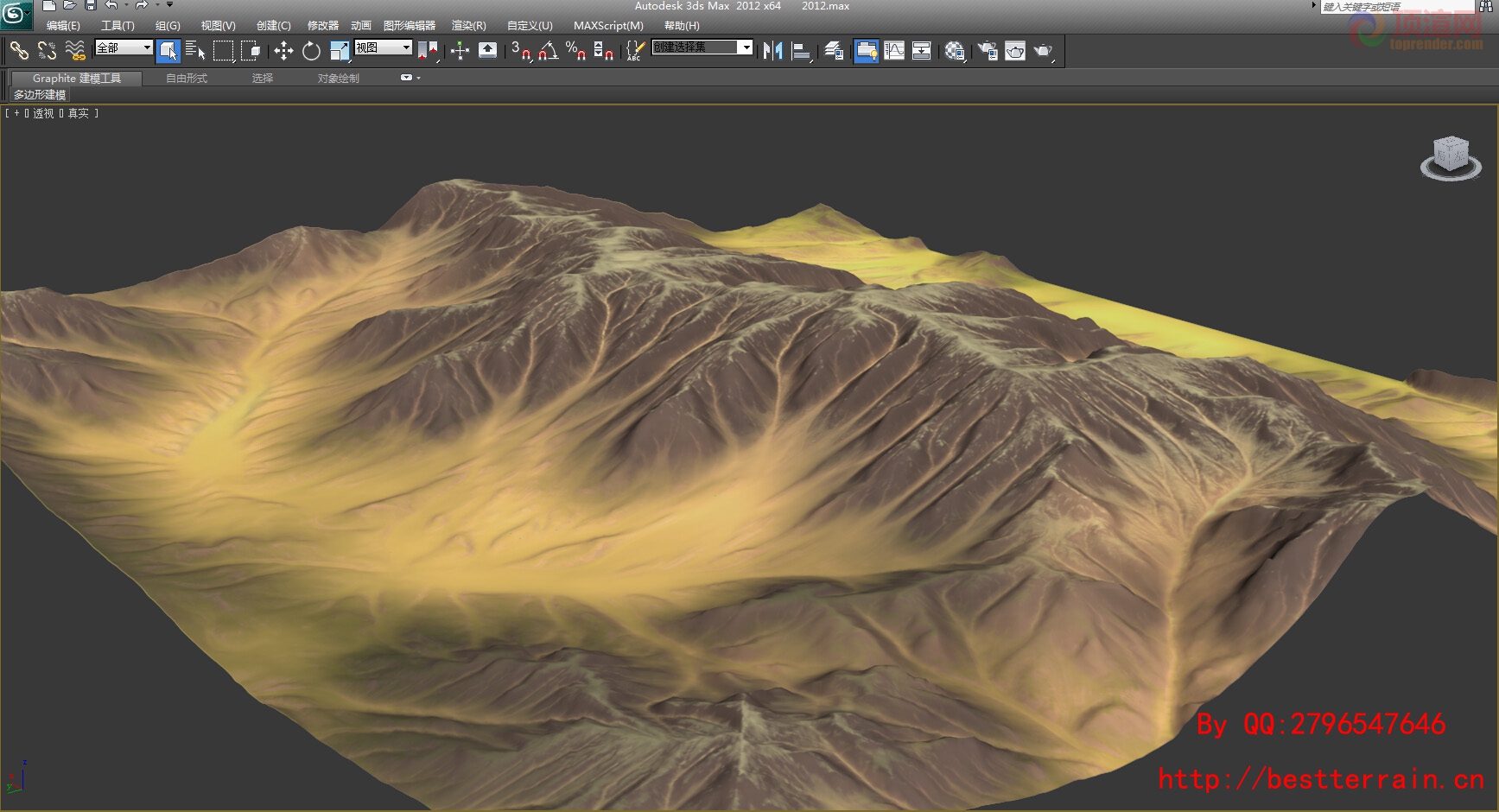Expand the ribbon display options arrow
The height and width of the screenshot is (812, 1499).
(x=419, y=78)
